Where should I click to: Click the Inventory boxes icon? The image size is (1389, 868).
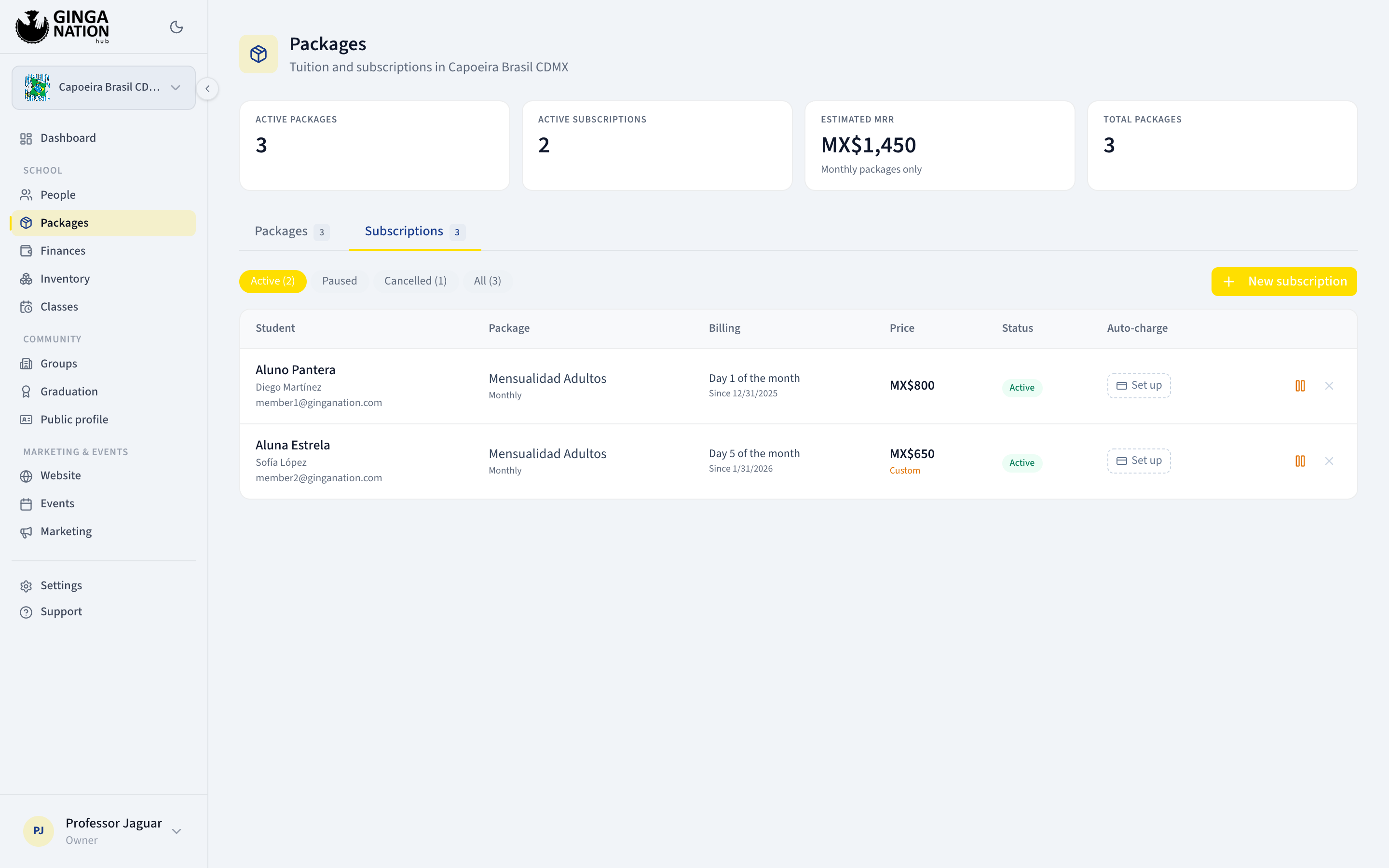point(27,279)
